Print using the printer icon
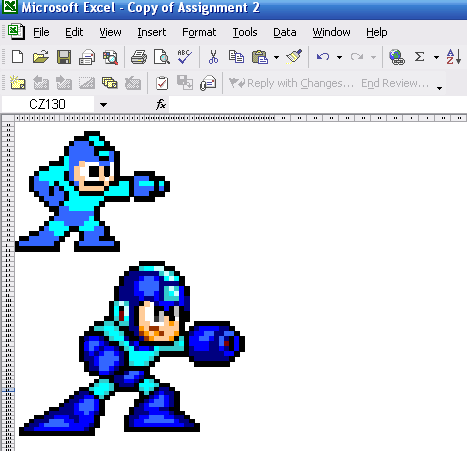This screenshot has height=451, width=467. pos(139,57)
